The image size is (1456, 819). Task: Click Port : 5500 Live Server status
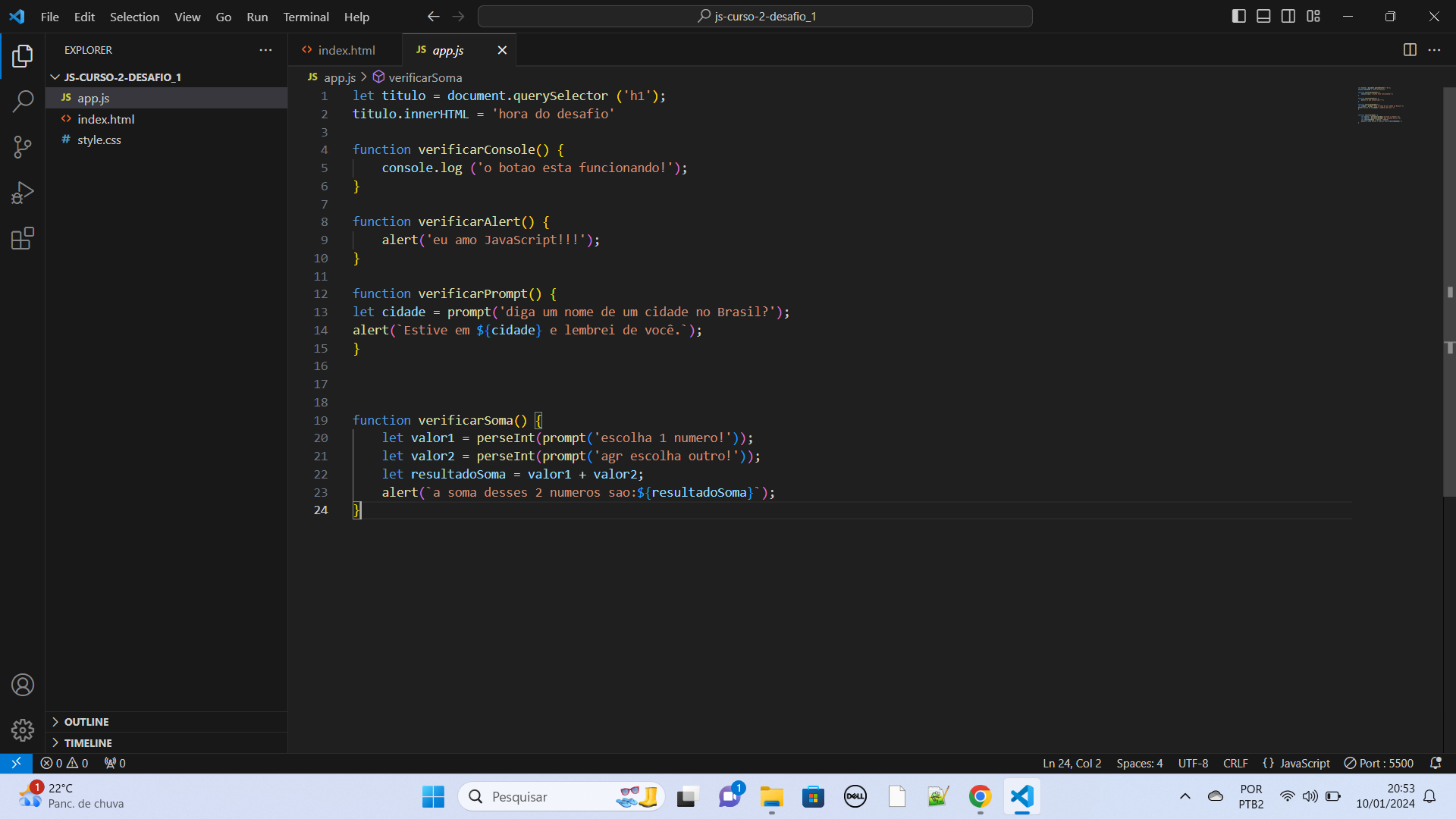click(x=1379, y=763)
